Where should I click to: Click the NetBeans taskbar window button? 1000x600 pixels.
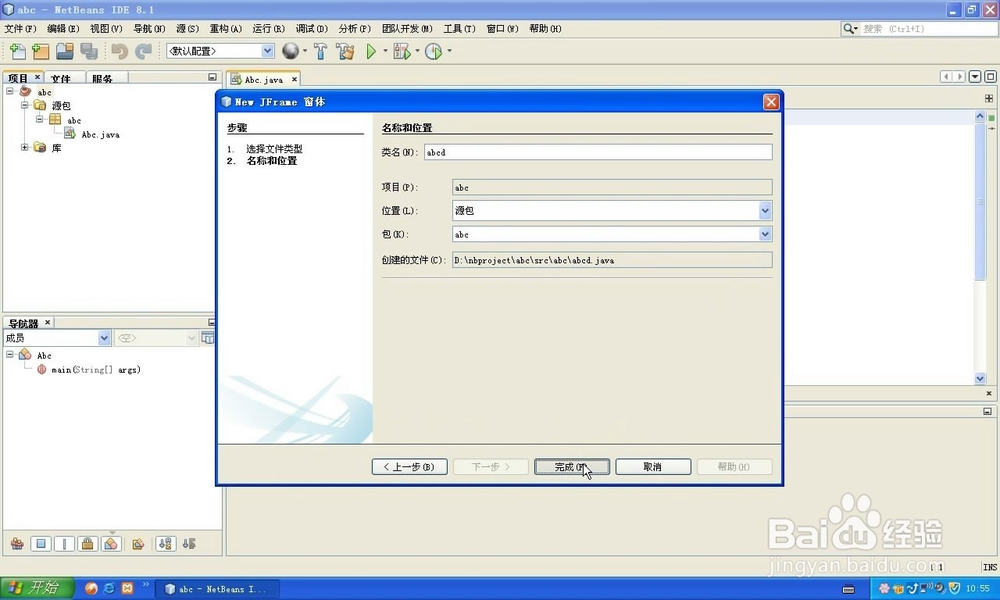click(x=219, y=589)
